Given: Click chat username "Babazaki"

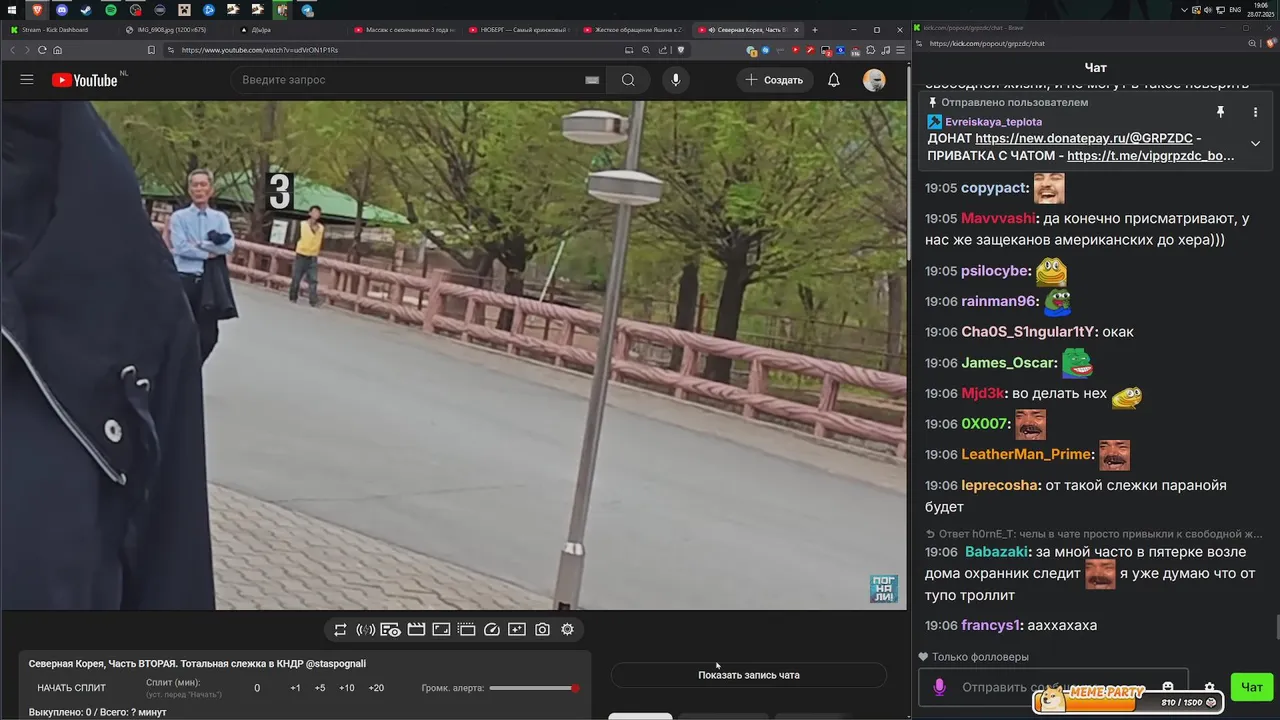Looking at the screenshot, I should click(997, 552).
